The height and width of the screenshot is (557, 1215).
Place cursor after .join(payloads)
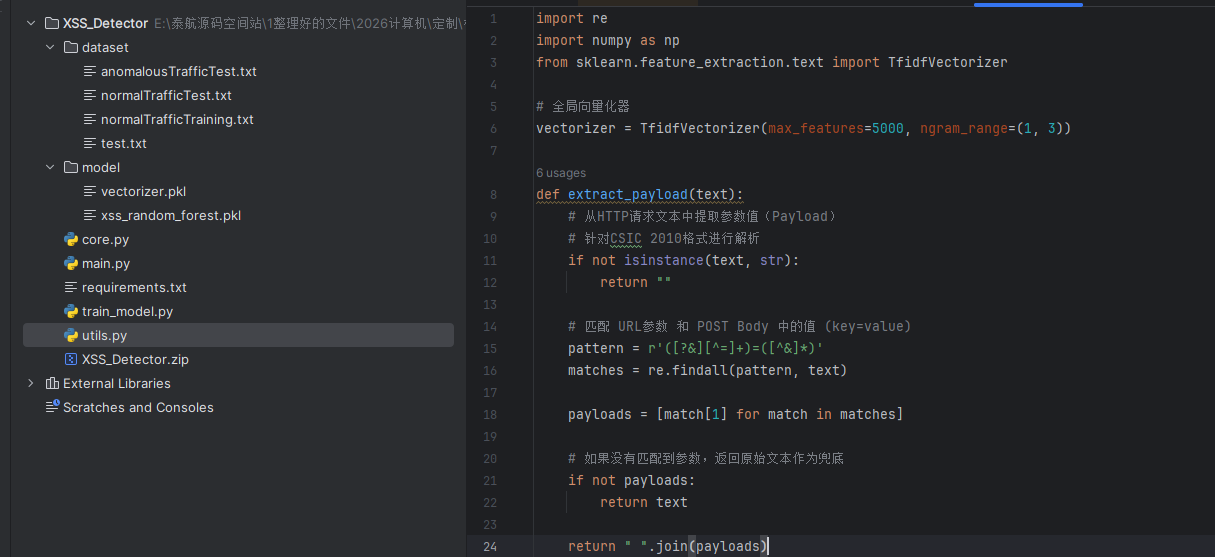tap(768, 546)
